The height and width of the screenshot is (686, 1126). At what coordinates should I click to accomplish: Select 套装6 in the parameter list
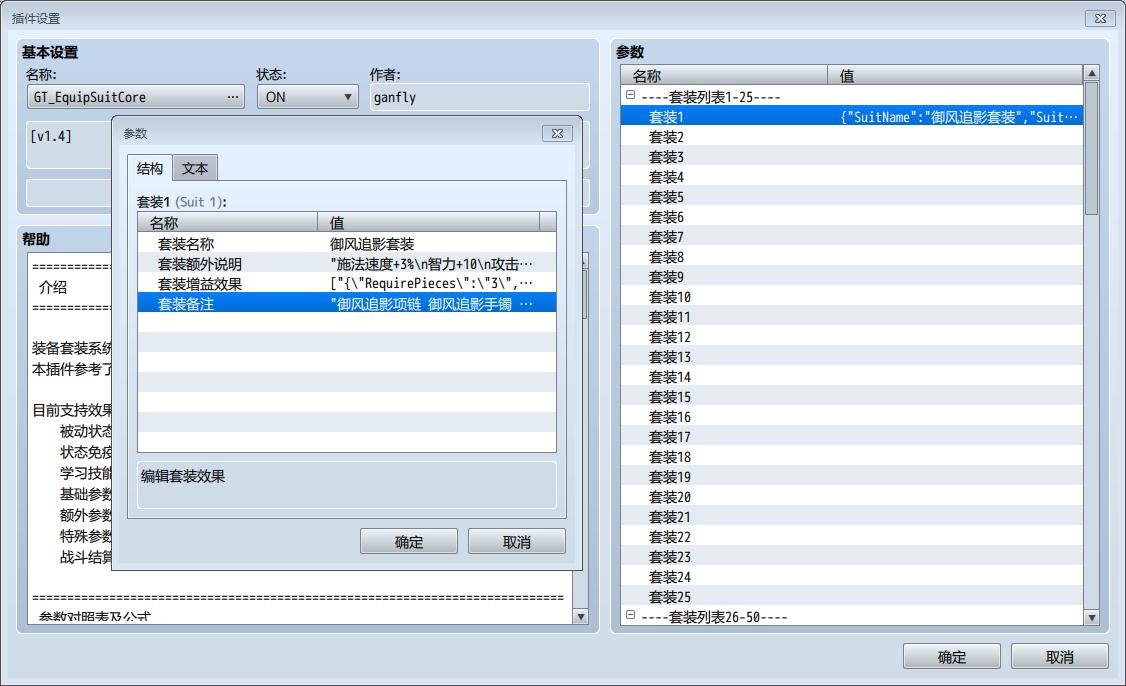tap(852, 216)
